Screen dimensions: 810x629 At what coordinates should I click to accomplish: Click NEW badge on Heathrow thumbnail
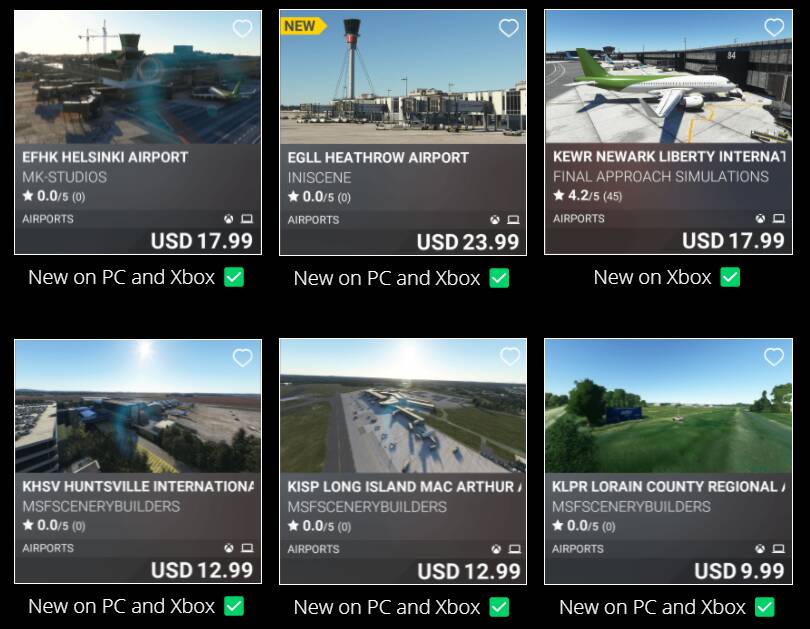click(x=303, y=26)
